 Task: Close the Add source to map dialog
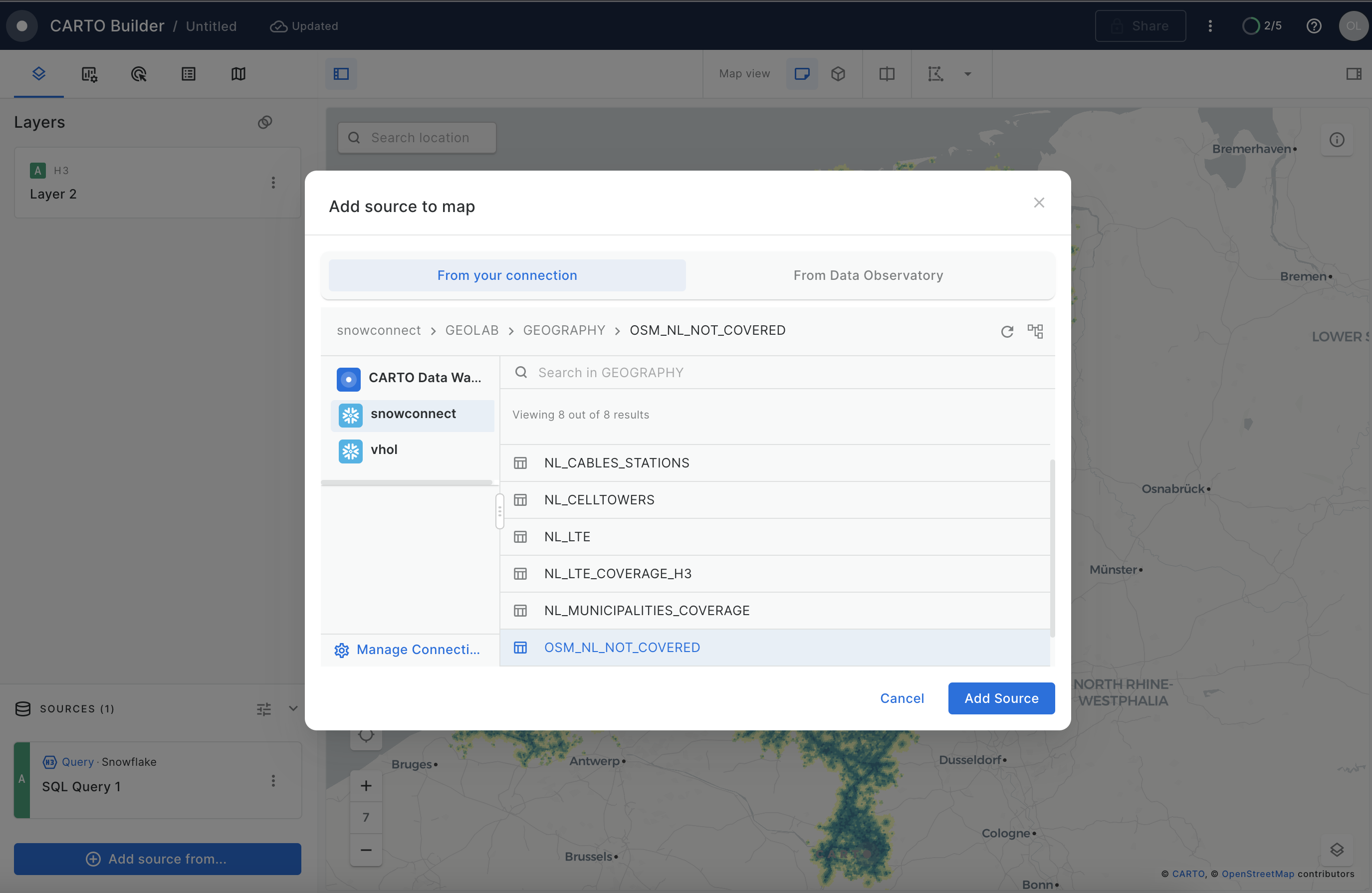coord(1038,203)
